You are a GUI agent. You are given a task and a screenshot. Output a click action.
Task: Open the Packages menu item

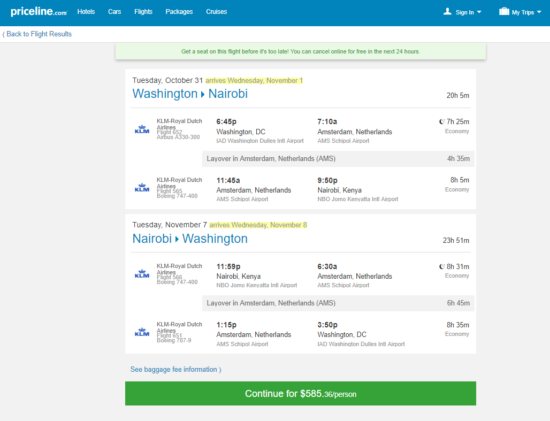point(179,12)
